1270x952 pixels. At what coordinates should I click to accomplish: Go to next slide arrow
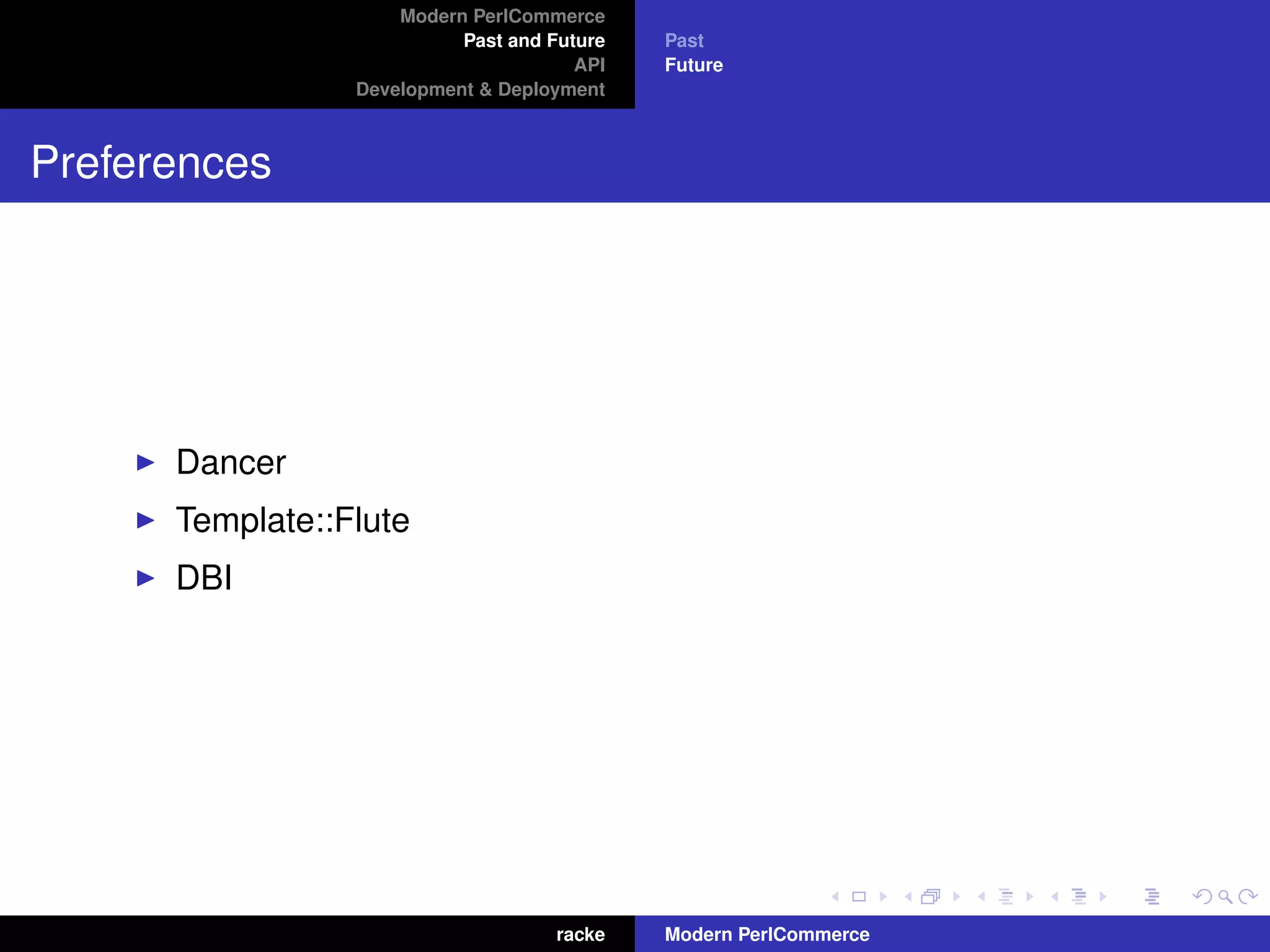pyautogui.click(x=883, y=896)
